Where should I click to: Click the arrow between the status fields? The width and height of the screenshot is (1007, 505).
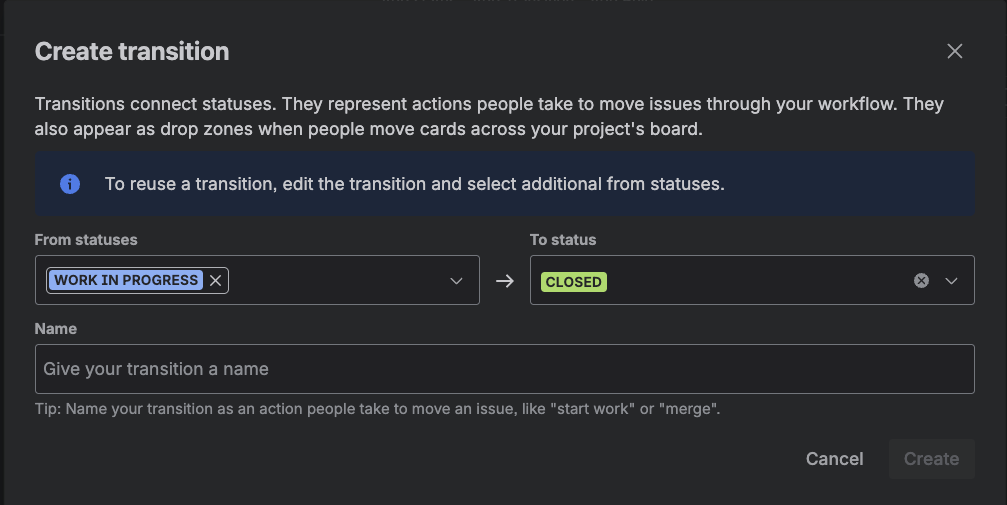[505, 281]
